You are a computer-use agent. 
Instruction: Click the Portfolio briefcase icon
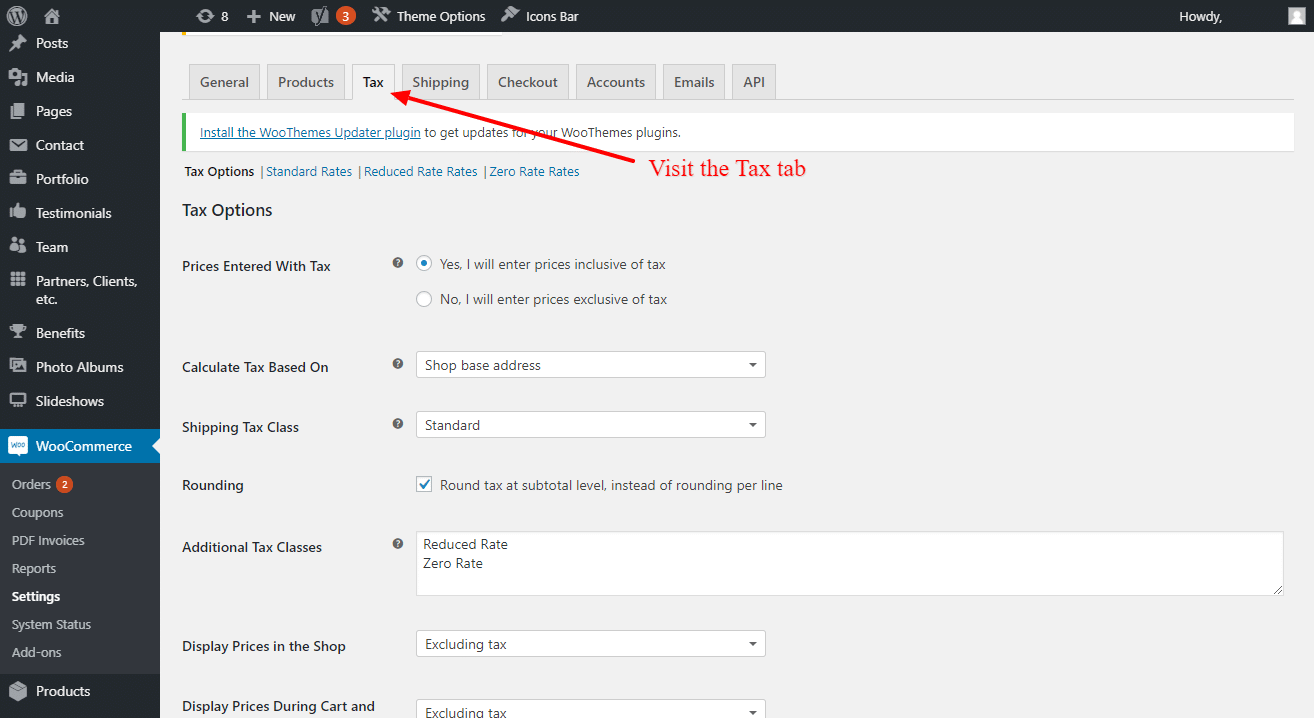click(x=18, y=179)
